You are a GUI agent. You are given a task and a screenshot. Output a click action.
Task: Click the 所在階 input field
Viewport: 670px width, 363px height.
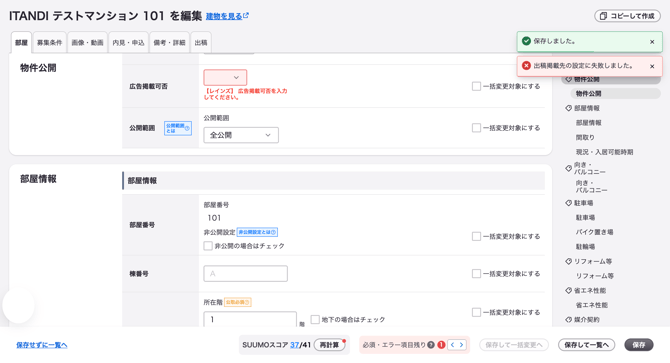[x=250, y=319]
